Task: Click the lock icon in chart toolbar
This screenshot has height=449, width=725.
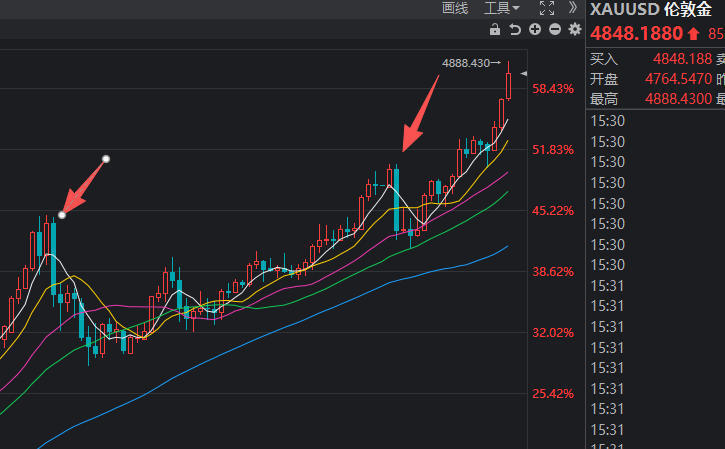Action: click(x=495, y=30)
